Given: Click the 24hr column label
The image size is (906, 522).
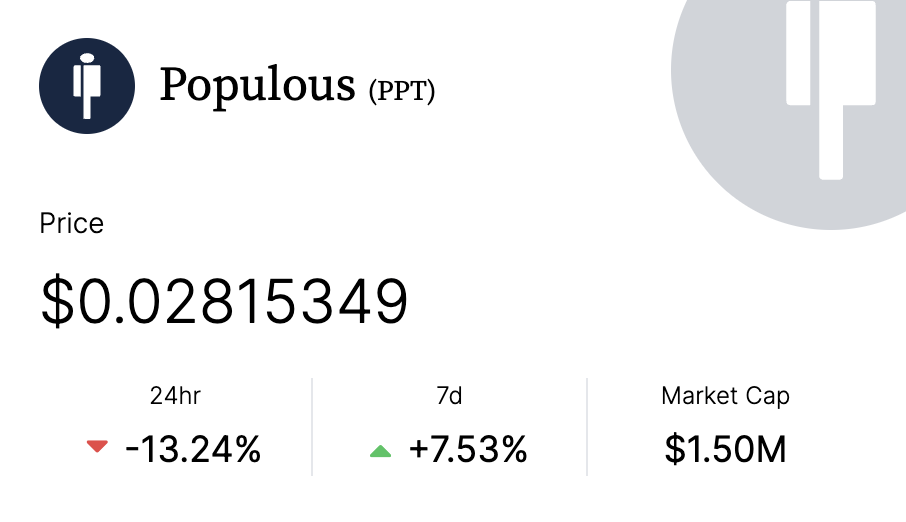Looking at the screenshot, I should point(175,396).
